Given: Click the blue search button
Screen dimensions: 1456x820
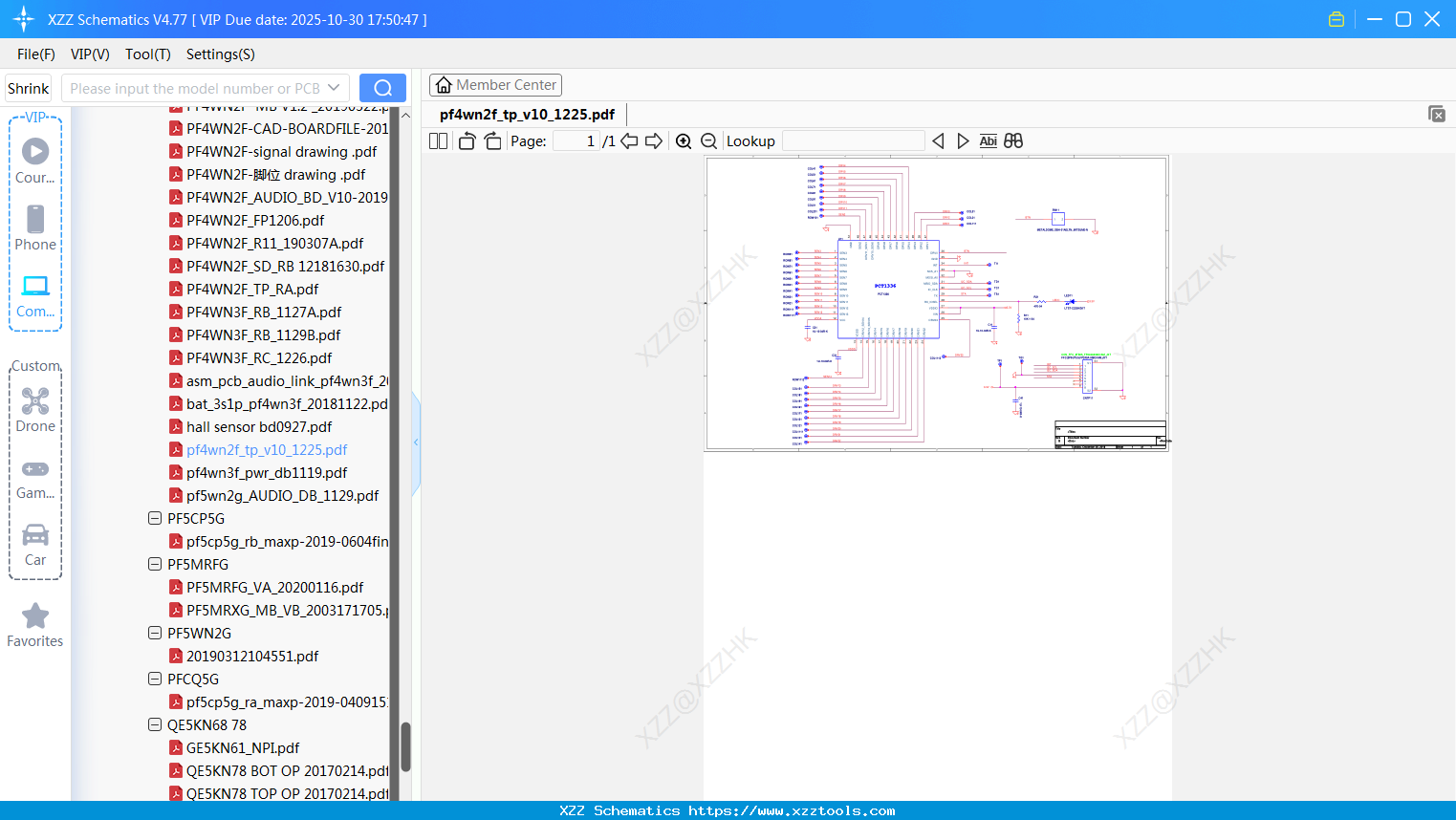Looking at the screenshot, I should [x=382, y=88].
